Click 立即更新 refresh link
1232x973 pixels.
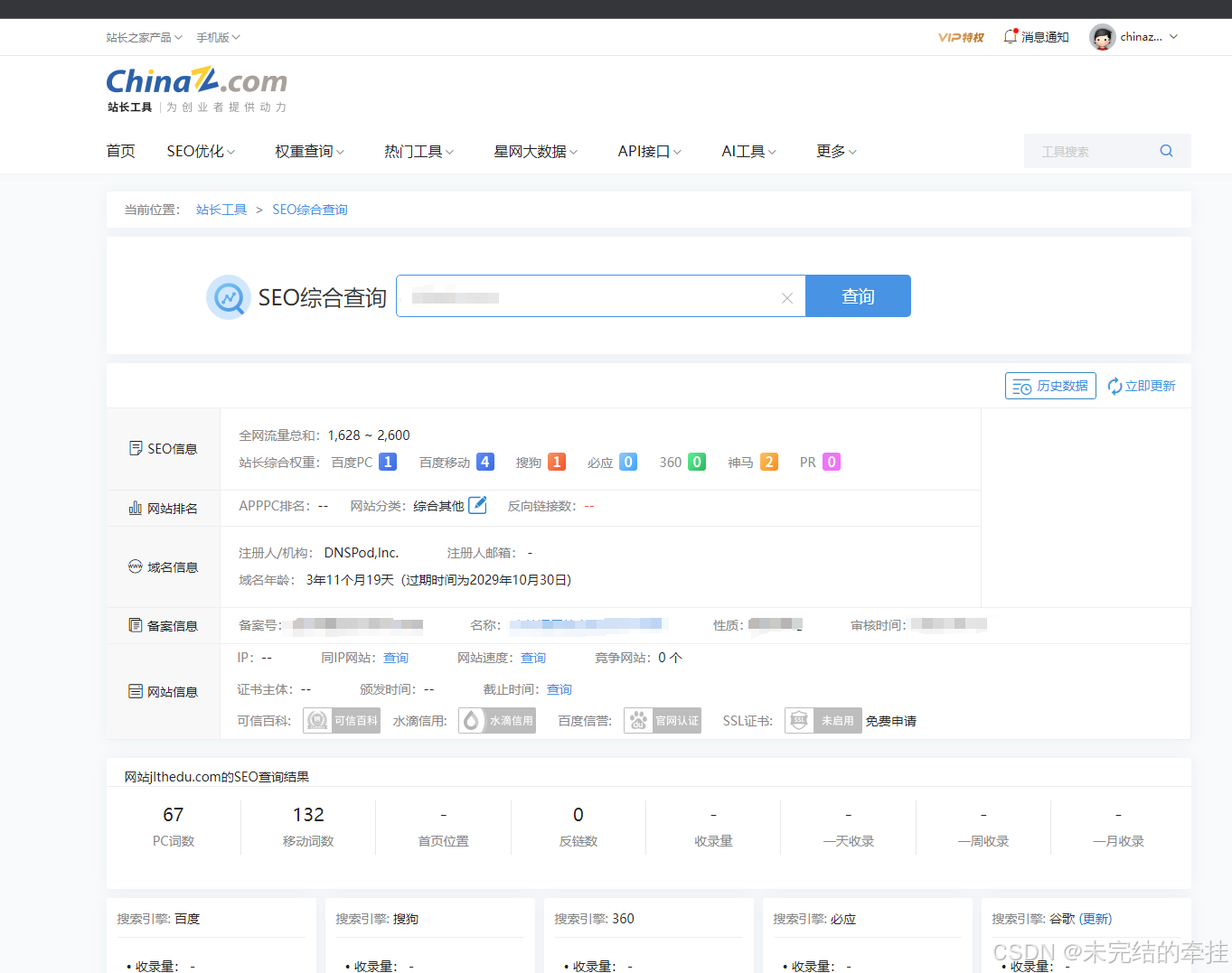pyautogui.click(x=1142, y=386)
